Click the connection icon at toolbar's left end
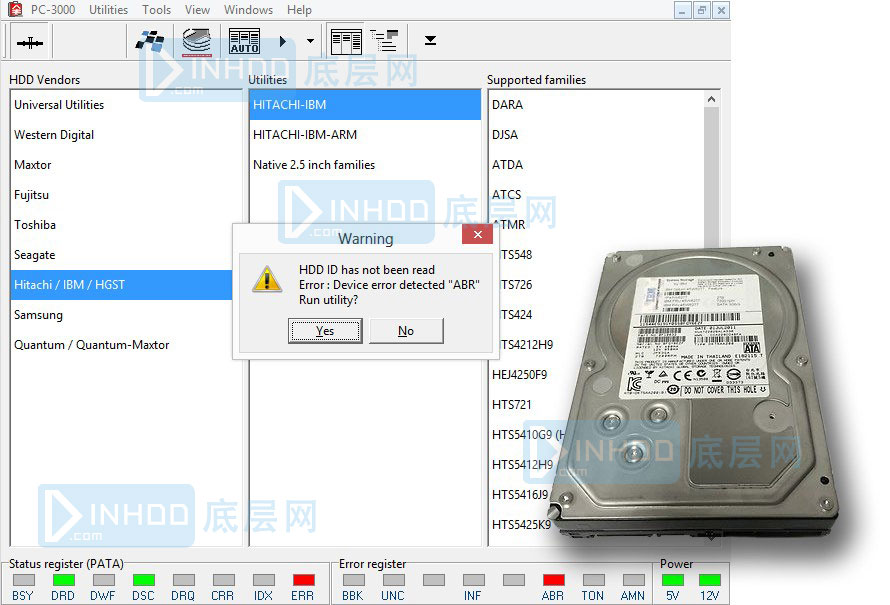This screenshot has height=605, width=890. click(x=30, y=42)
